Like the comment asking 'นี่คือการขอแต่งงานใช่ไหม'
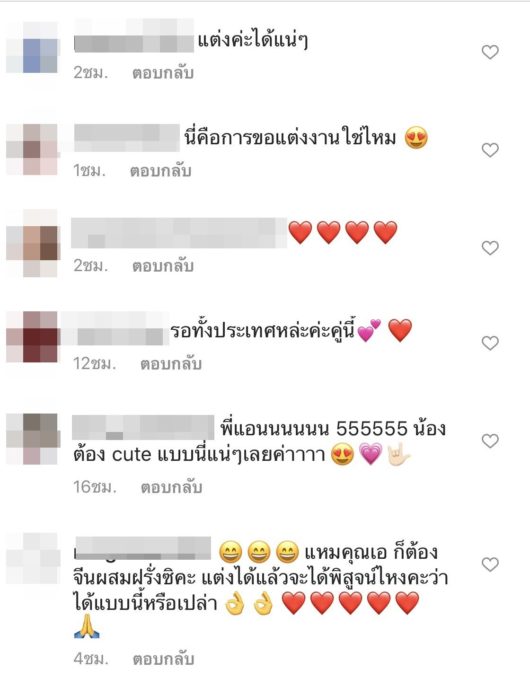 (x=490, y=150)
